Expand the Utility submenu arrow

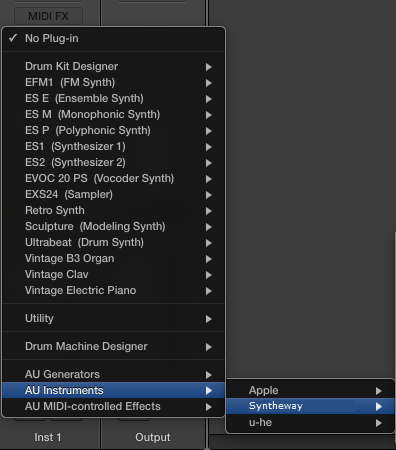tap(209, 319)
